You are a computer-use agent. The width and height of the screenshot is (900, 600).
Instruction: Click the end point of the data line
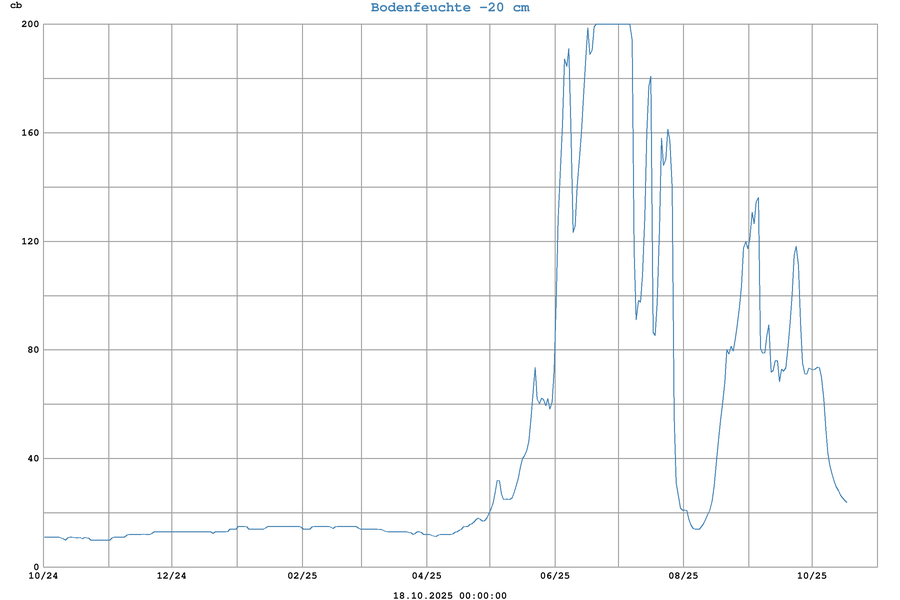(846, 502)
